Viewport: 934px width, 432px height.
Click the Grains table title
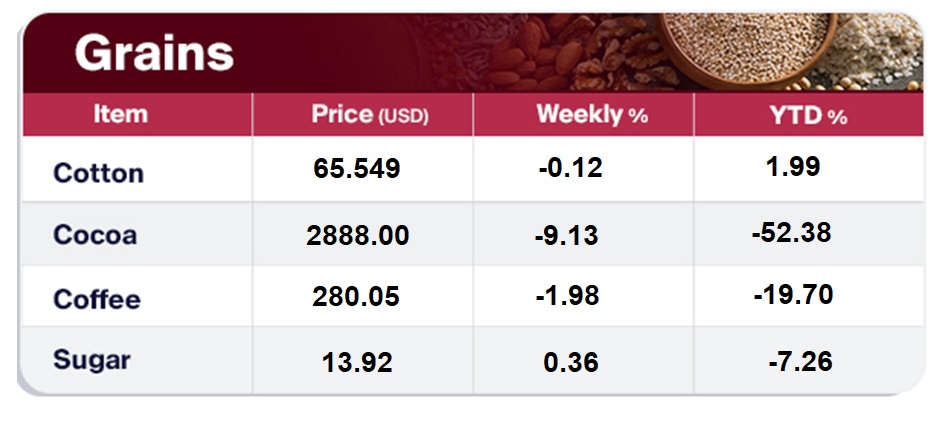pyautogui.click(x=154, y=52)
